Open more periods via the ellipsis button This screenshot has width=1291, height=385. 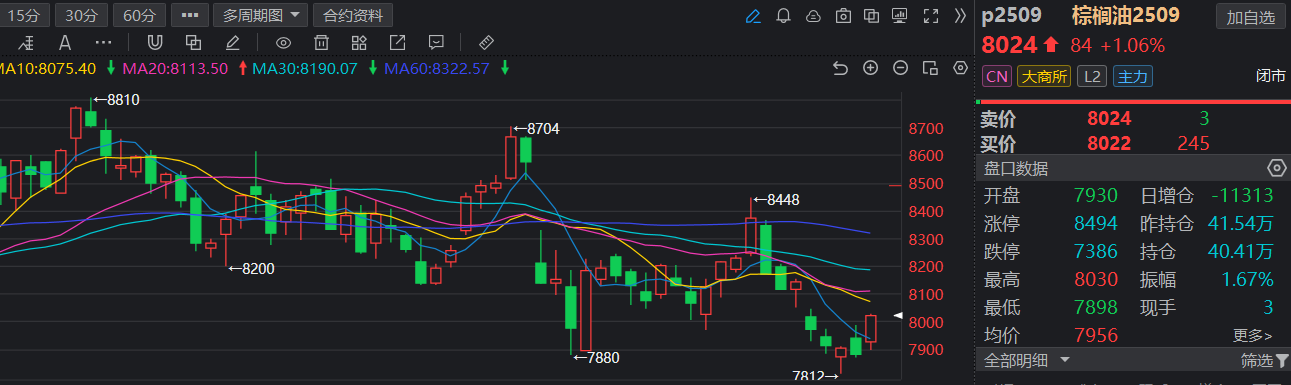point(190,16)
